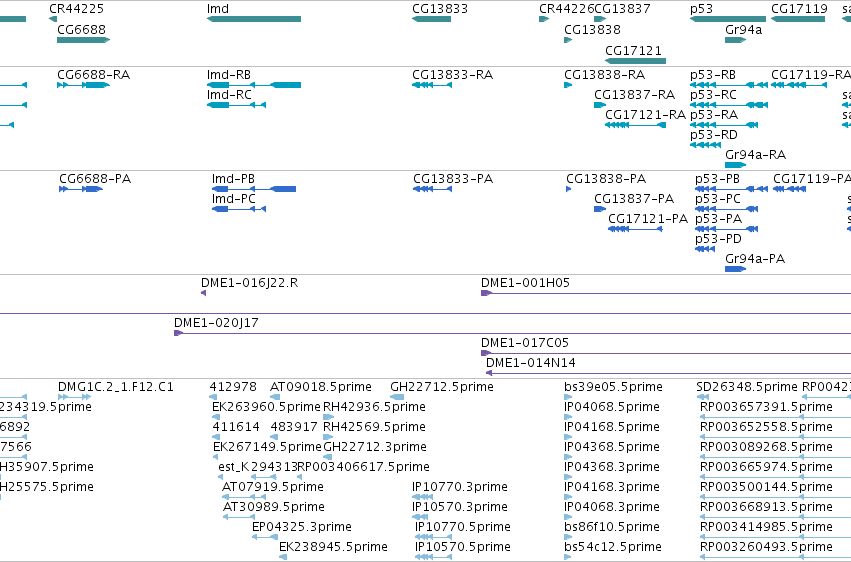Select the p53-PD protein label

(x=718, y=239)
